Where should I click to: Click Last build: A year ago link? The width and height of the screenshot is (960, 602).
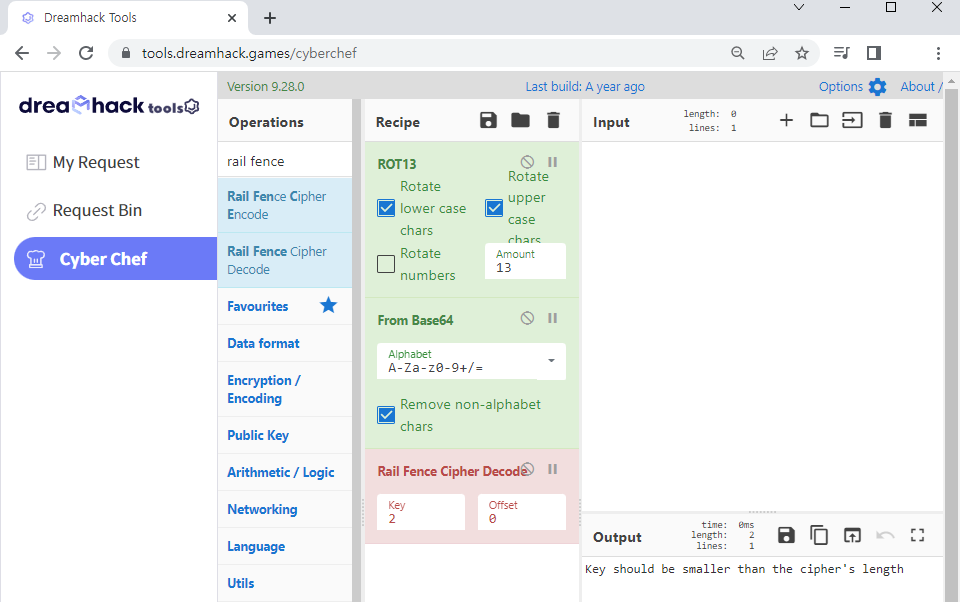(585, 87)
